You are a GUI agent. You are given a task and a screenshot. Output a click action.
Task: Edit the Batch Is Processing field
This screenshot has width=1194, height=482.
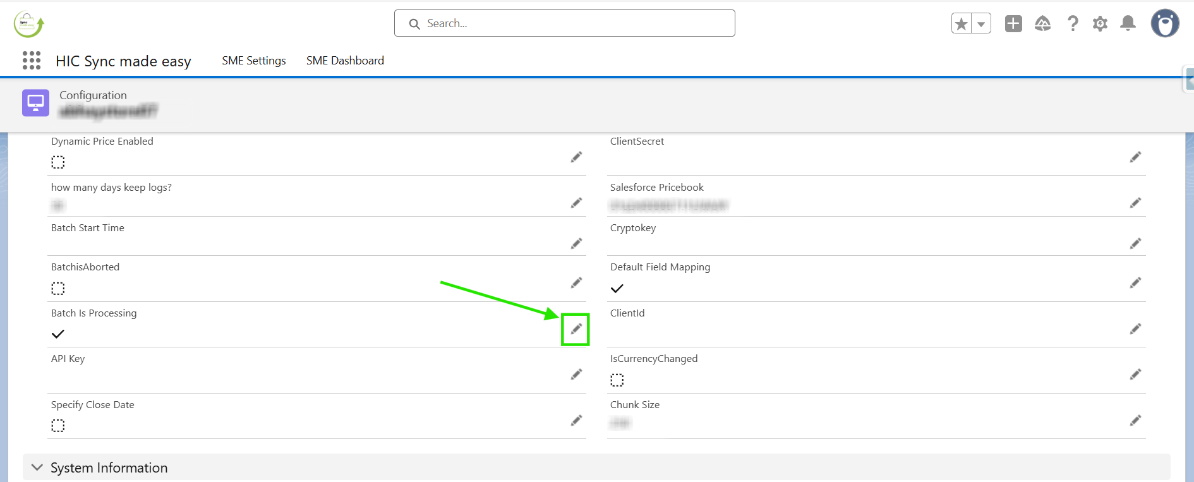pyautogui.click(x=576, y=329)
